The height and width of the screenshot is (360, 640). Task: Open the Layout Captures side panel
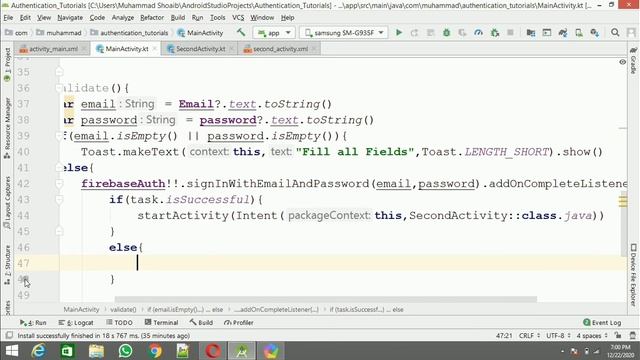(x=7, y=202)
